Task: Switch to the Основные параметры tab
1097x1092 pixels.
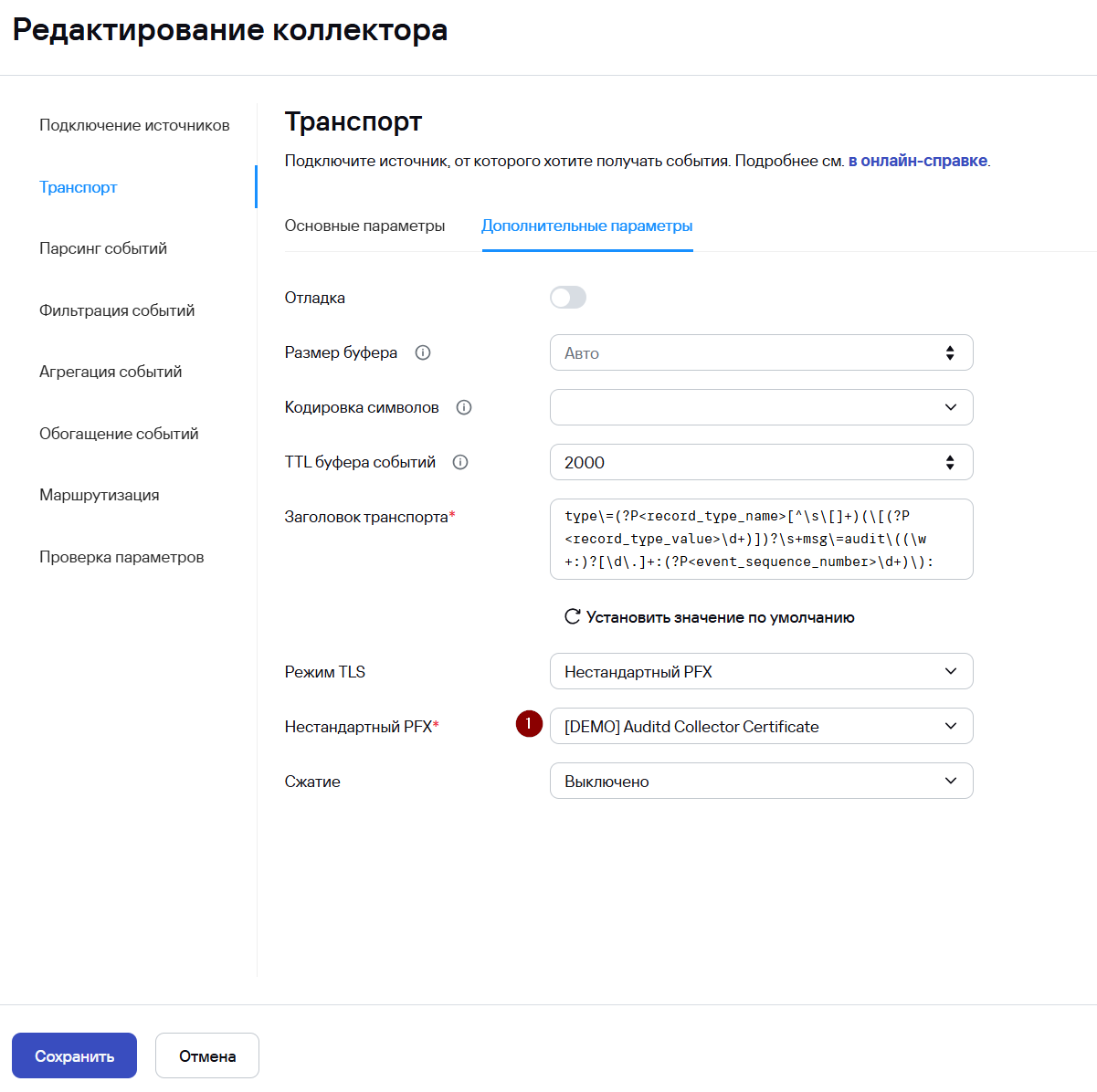Action: click(364, 226)
